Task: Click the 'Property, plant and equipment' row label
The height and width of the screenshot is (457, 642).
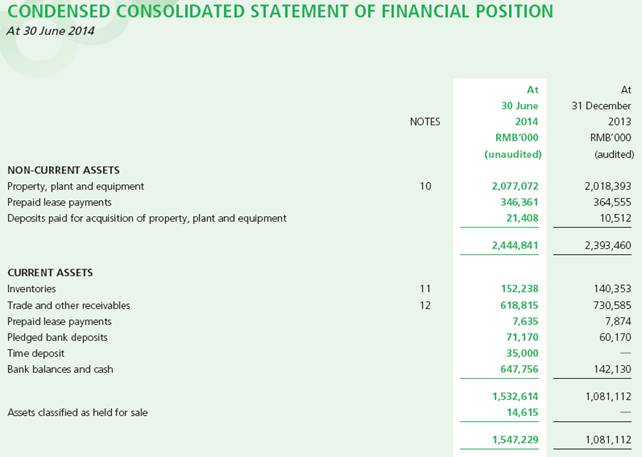Action: click(x=76, y=186)
